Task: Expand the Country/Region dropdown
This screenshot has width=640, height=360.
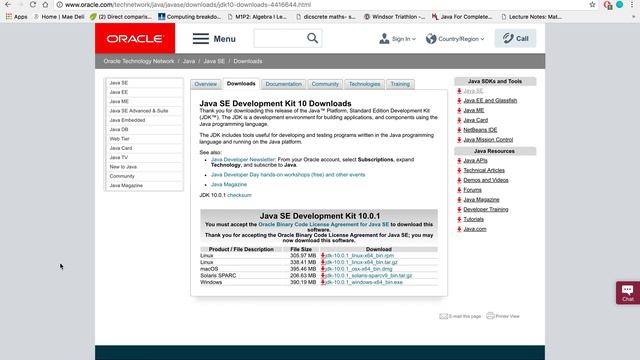Action: 455,39
